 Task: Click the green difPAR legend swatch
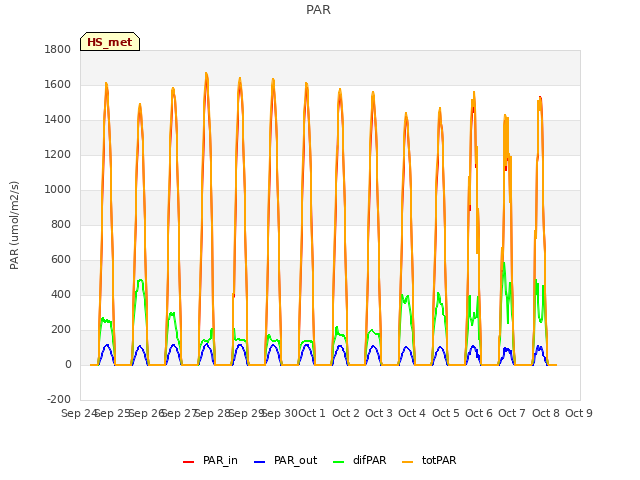point(339,462)
